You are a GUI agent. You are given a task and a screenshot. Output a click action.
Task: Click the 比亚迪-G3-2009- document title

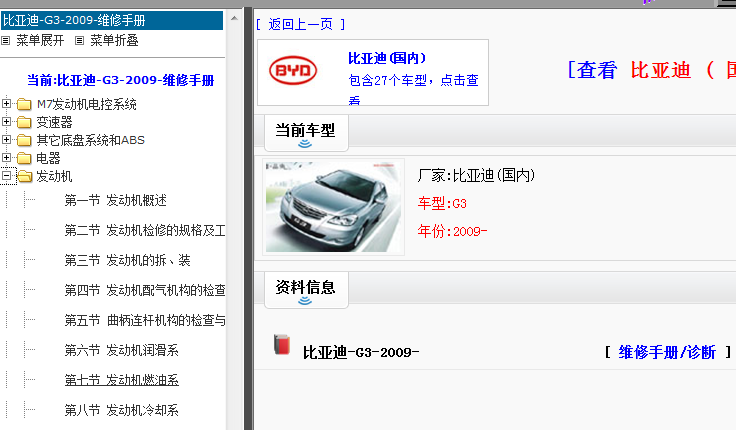click(x=361, y=353)
